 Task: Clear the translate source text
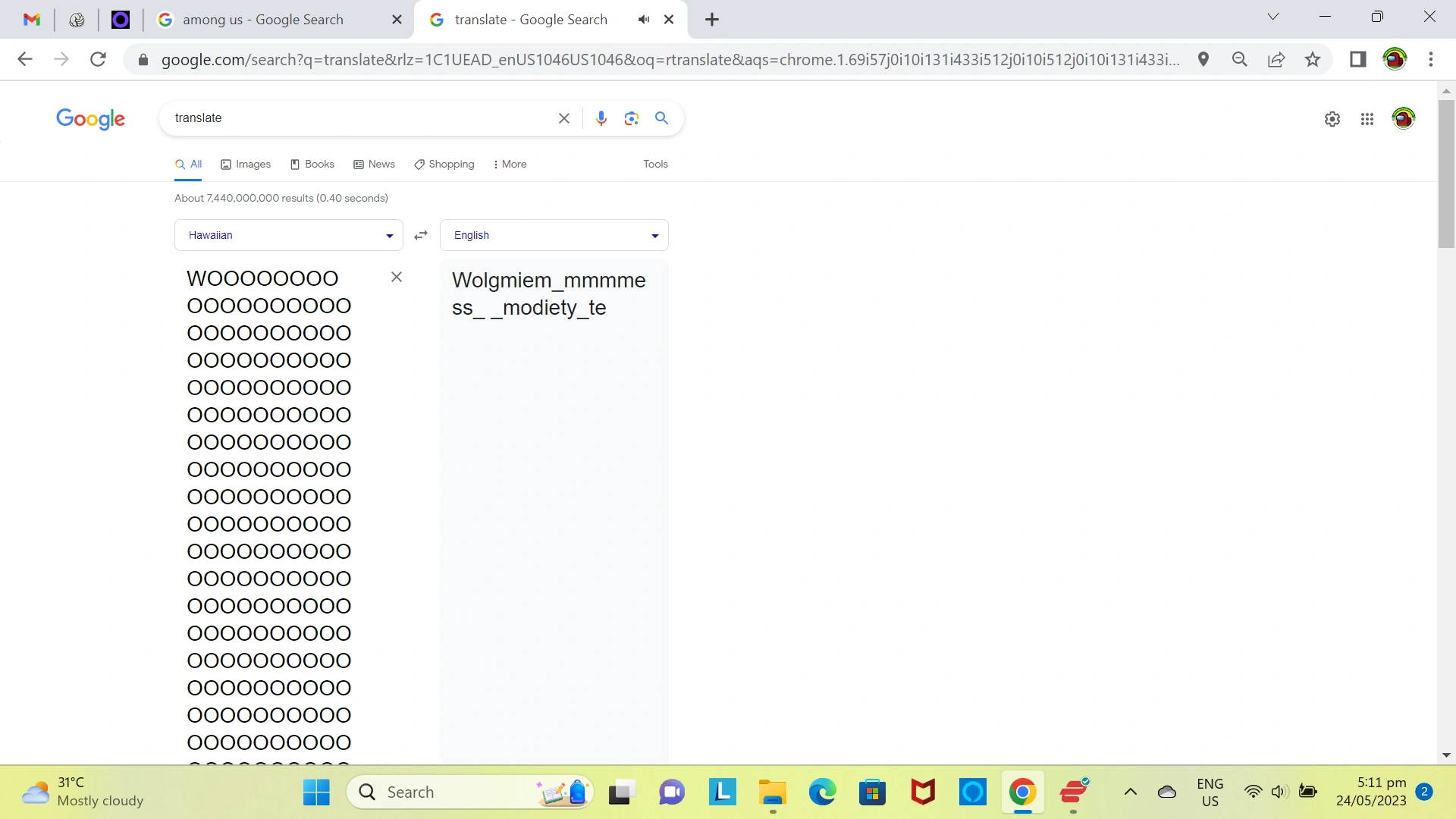(x=397, y=278)
